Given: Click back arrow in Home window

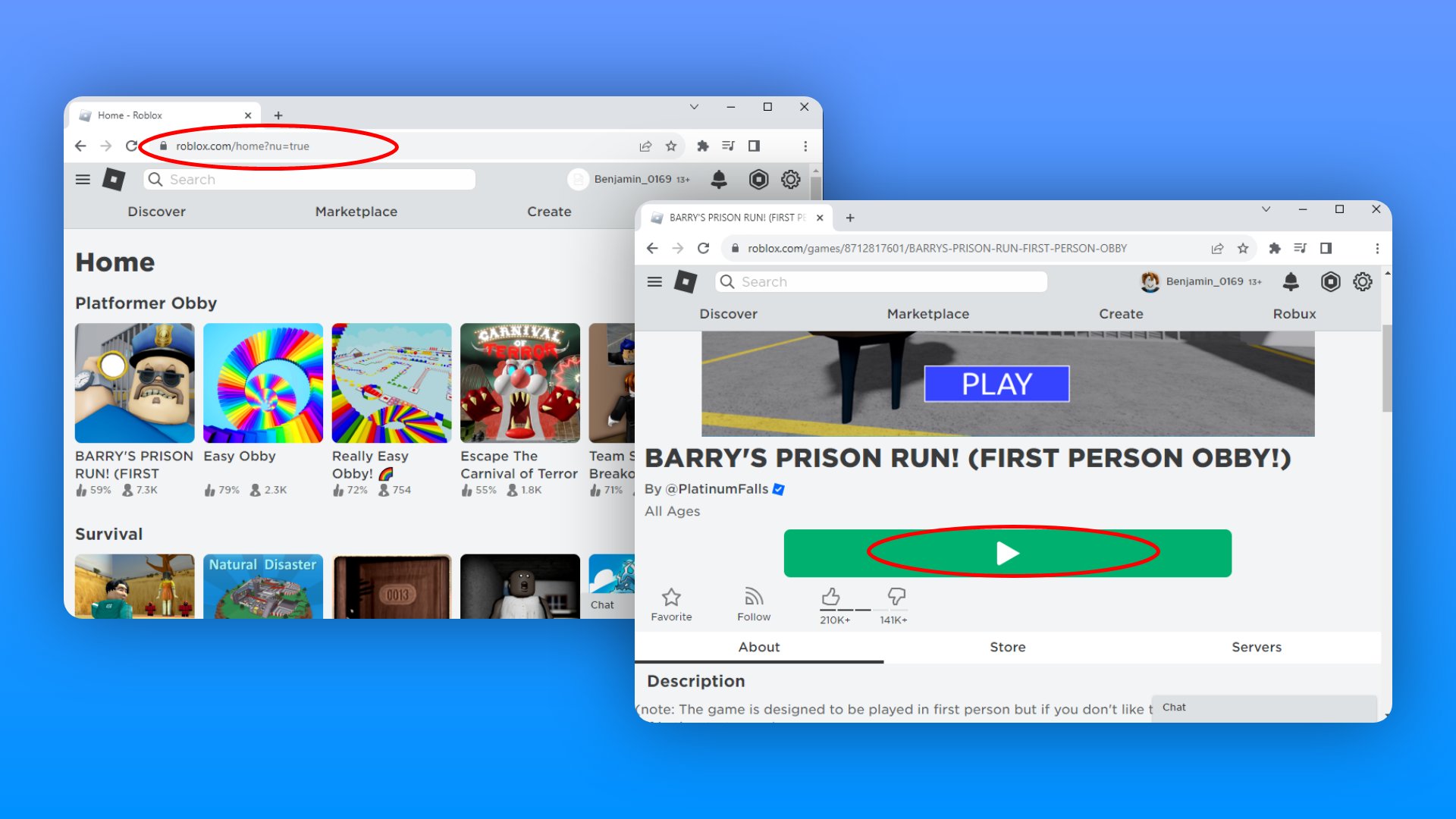Looking at the screenshot, I should (x=80, y=146).
